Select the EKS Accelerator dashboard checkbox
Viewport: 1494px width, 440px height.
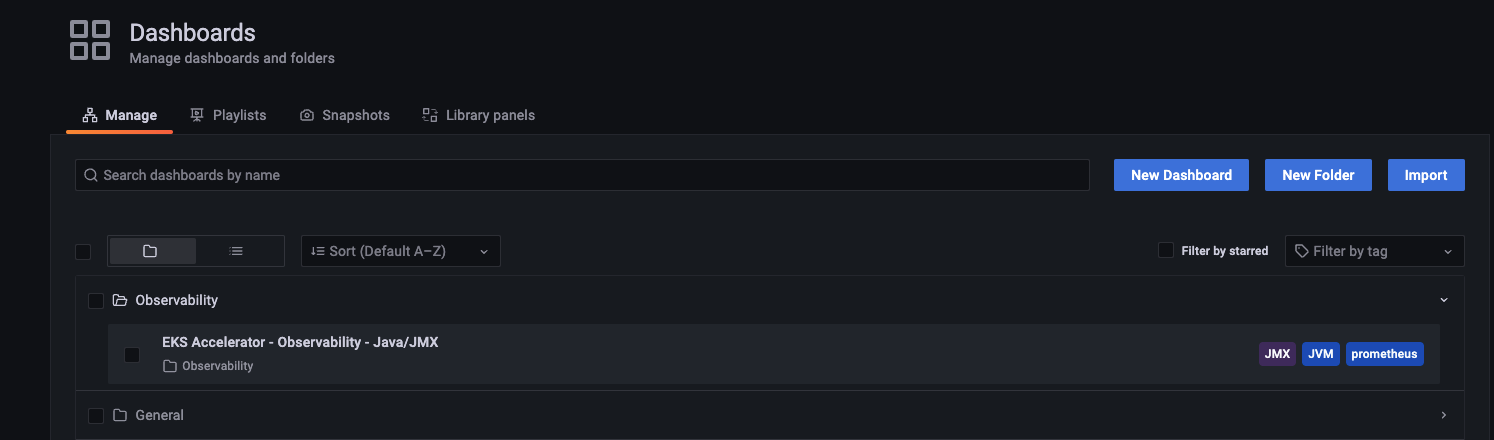pos(132,354)
